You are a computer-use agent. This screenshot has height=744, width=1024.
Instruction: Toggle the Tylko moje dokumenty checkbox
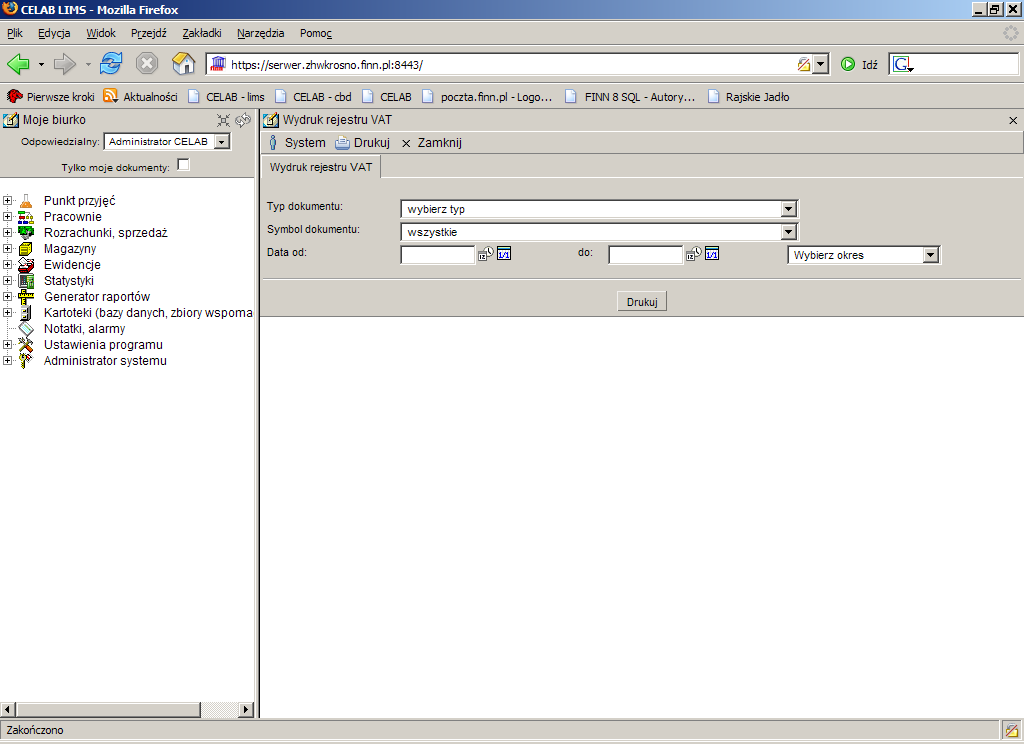[x=184, y=165]
